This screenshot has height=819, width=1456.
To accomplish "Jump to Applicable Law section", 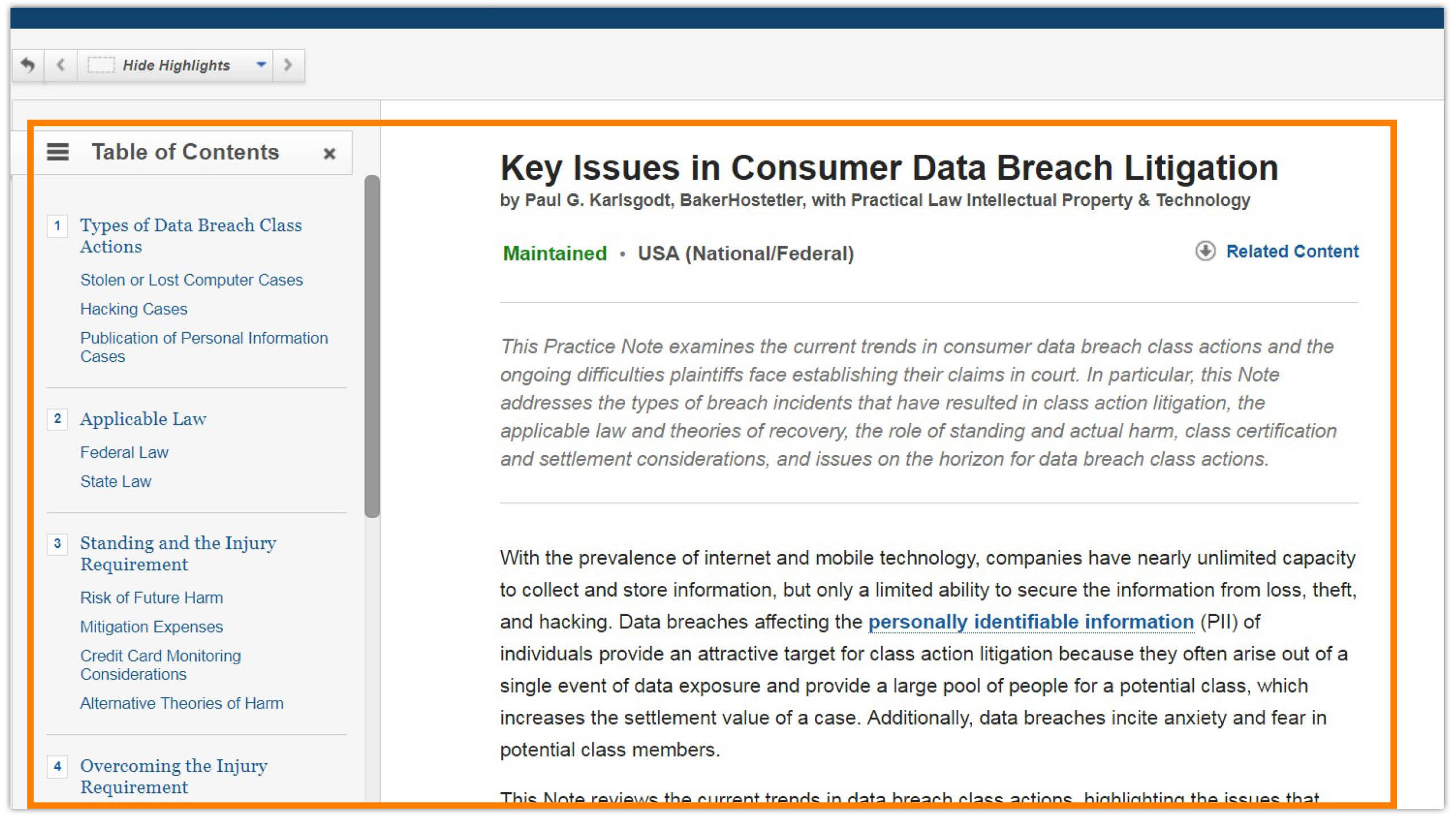I will click(x=143, y=419).
